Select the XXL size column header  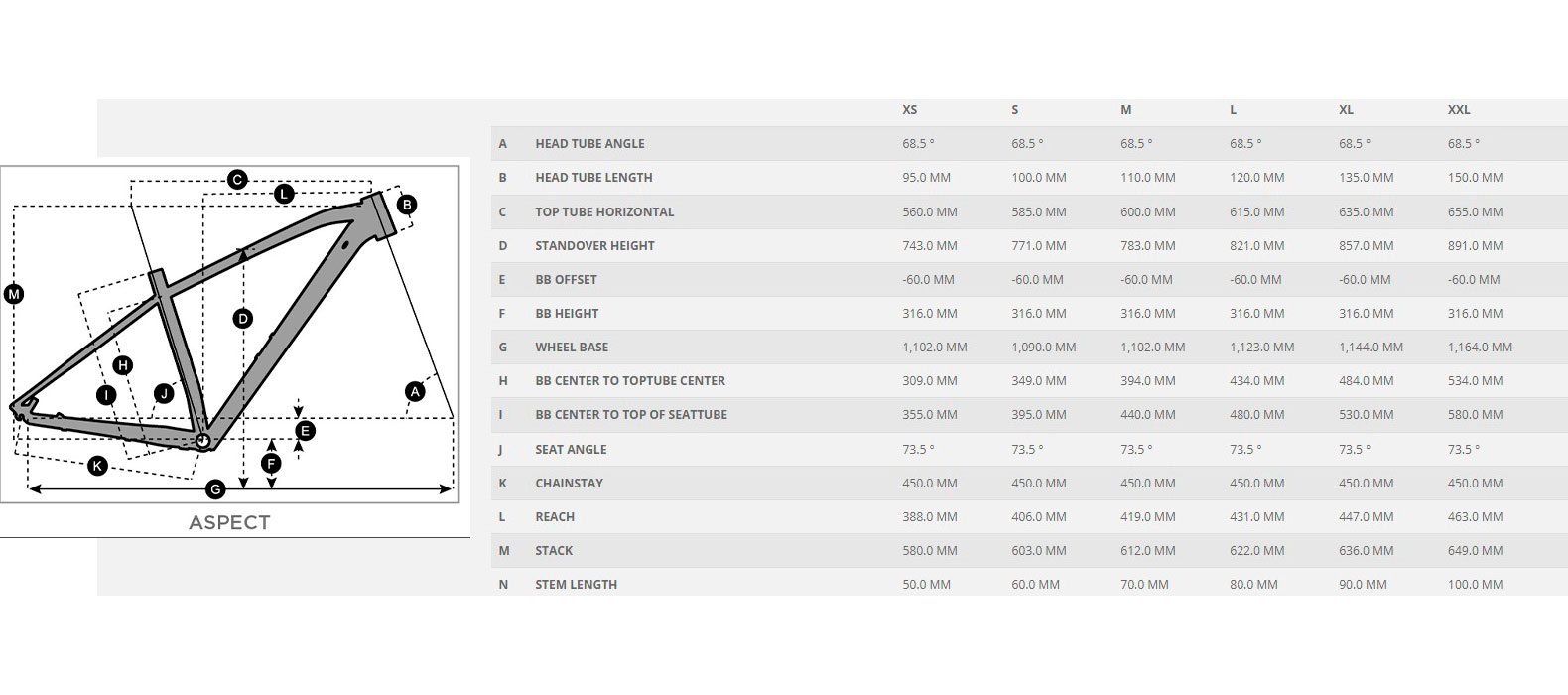1458,110
